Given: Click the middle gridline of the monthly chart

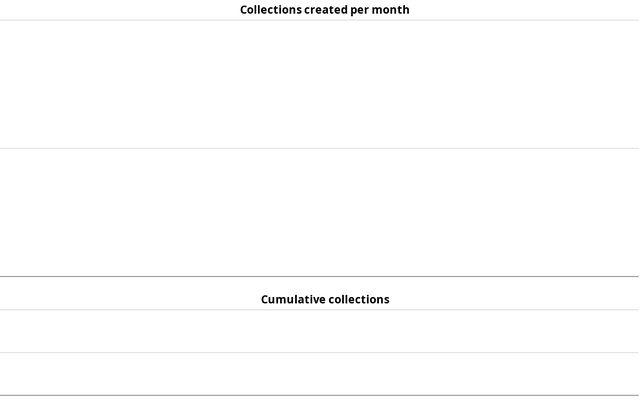Looking at the screenshot, I should (x=320, y=148).
